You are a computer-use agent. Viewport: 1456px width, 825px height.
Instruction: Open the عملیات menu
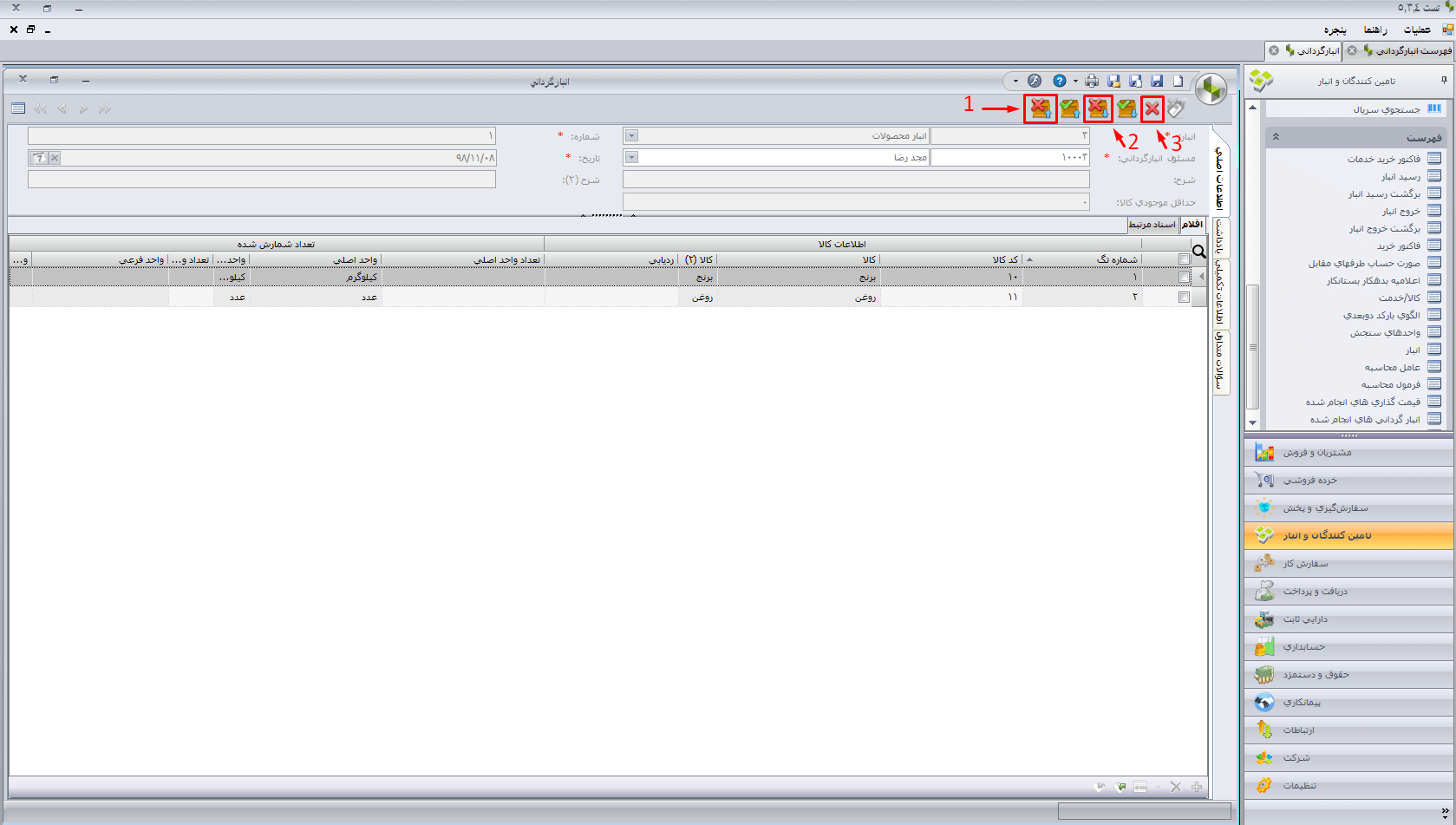1416,29
